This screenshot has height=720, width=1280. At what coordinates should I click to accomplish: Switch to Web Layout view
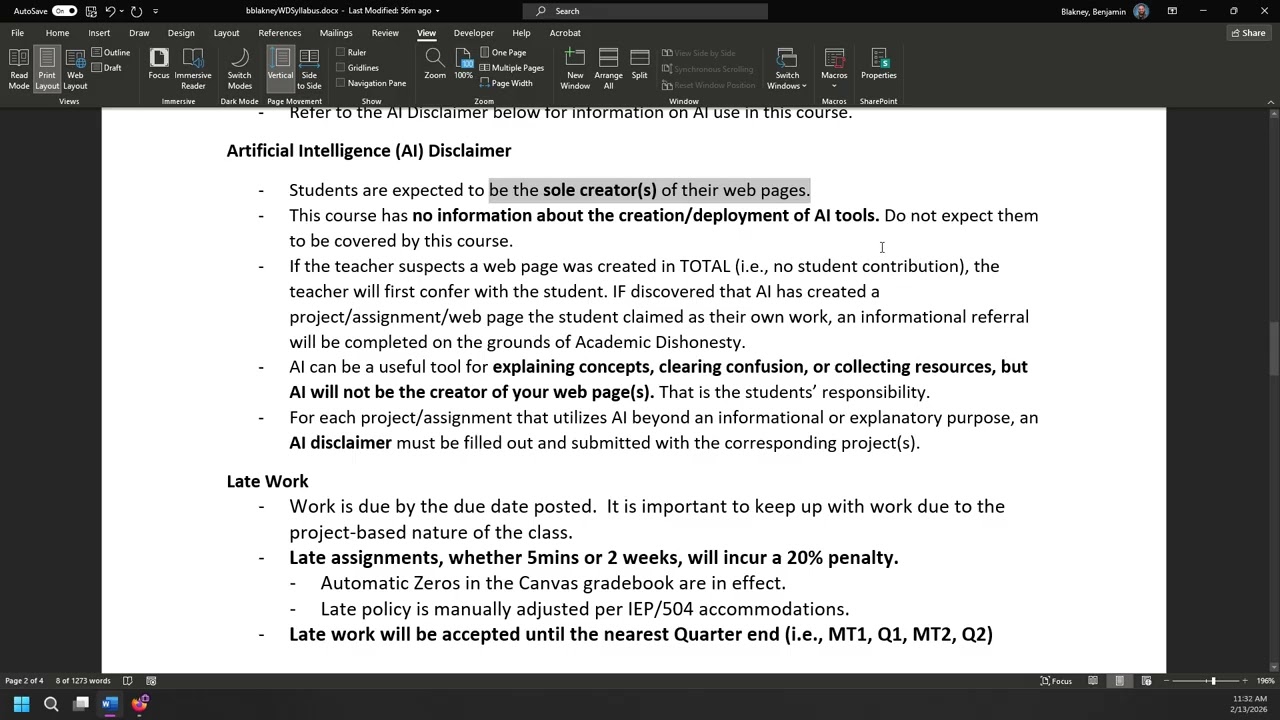pyautogui.click(x=75, y=69)
